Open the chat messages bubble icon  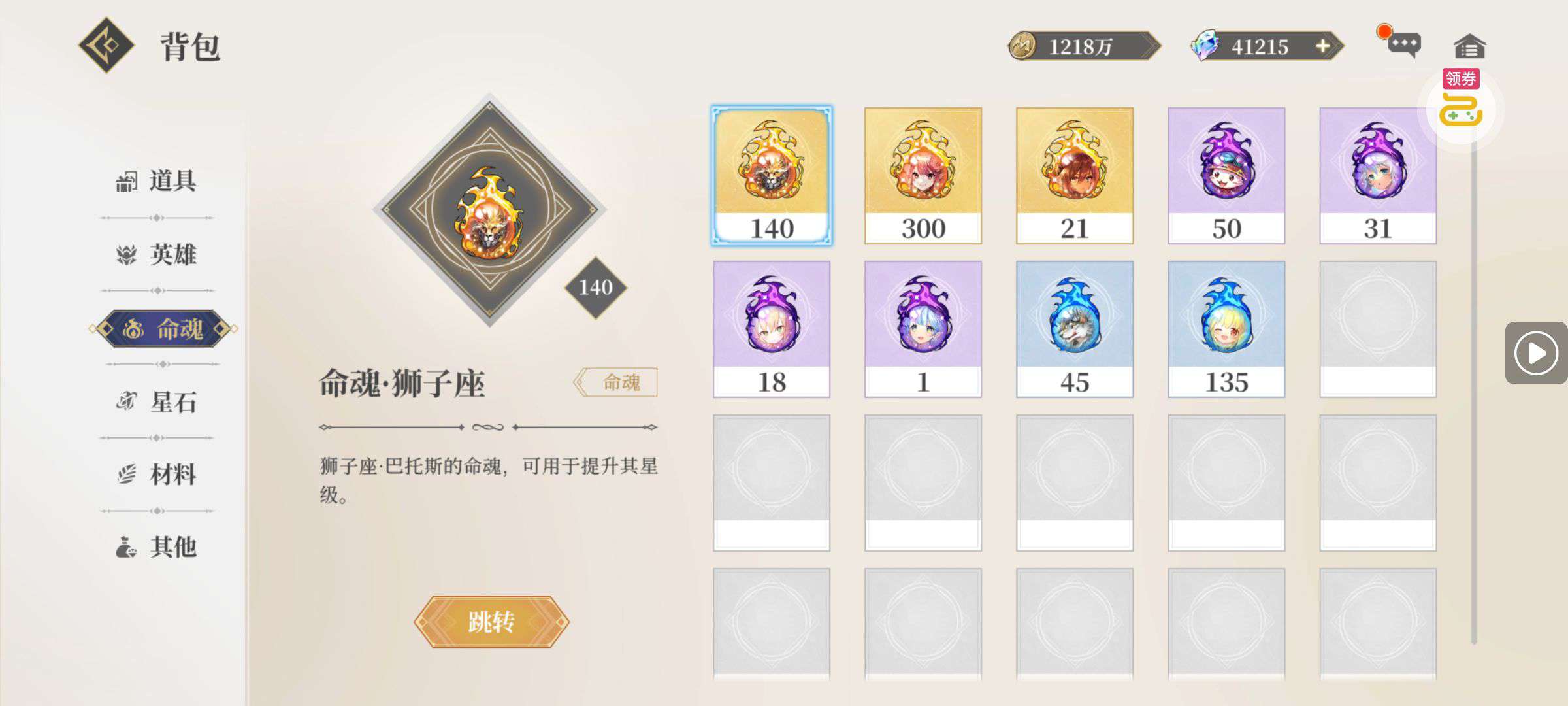(x=1403, y=44)
